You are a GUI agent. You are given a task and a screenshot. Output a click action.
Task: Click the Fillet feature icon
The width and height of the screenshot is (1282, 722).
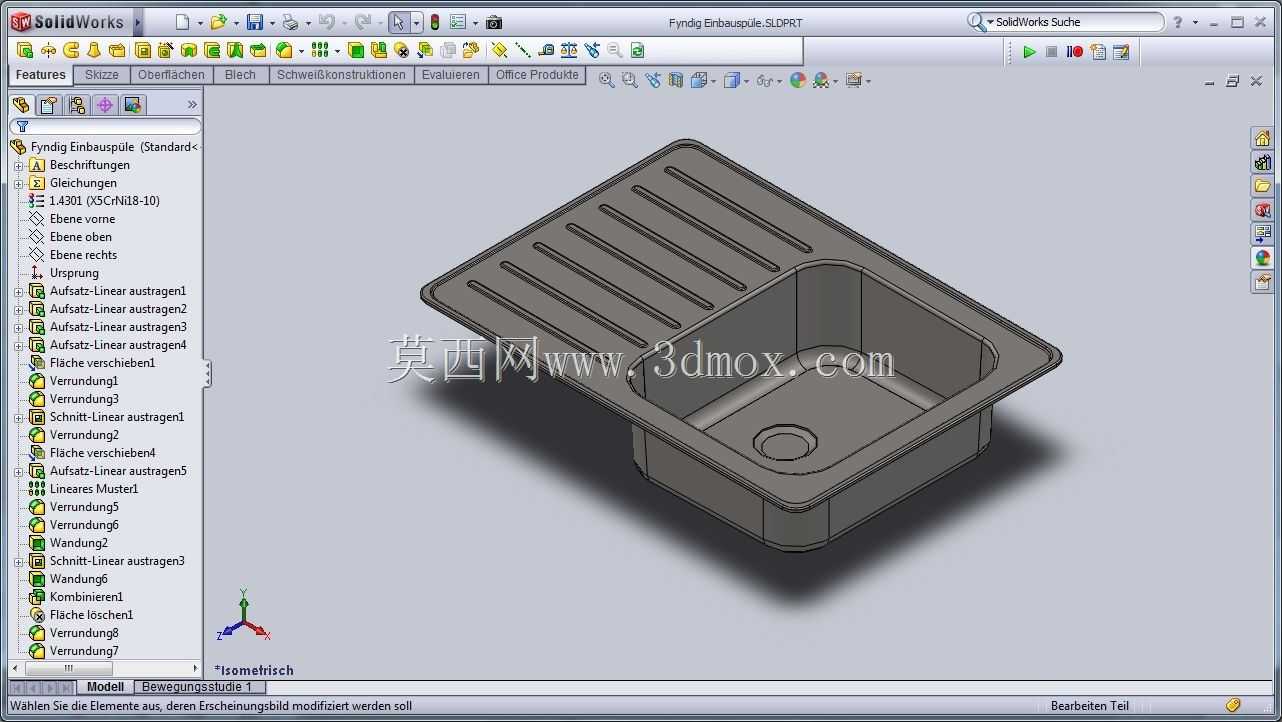point(284,50)
